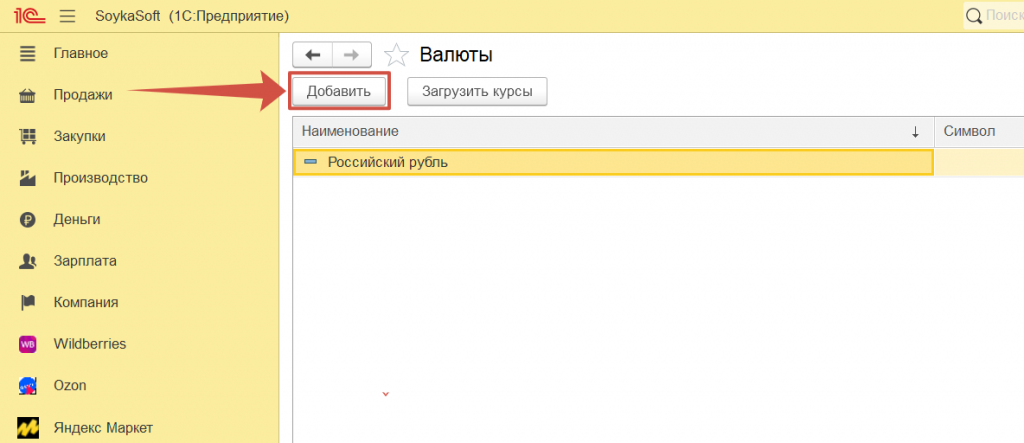Open the Зарплата section
The image size is (1024, 443).
(x=85, y=261)
